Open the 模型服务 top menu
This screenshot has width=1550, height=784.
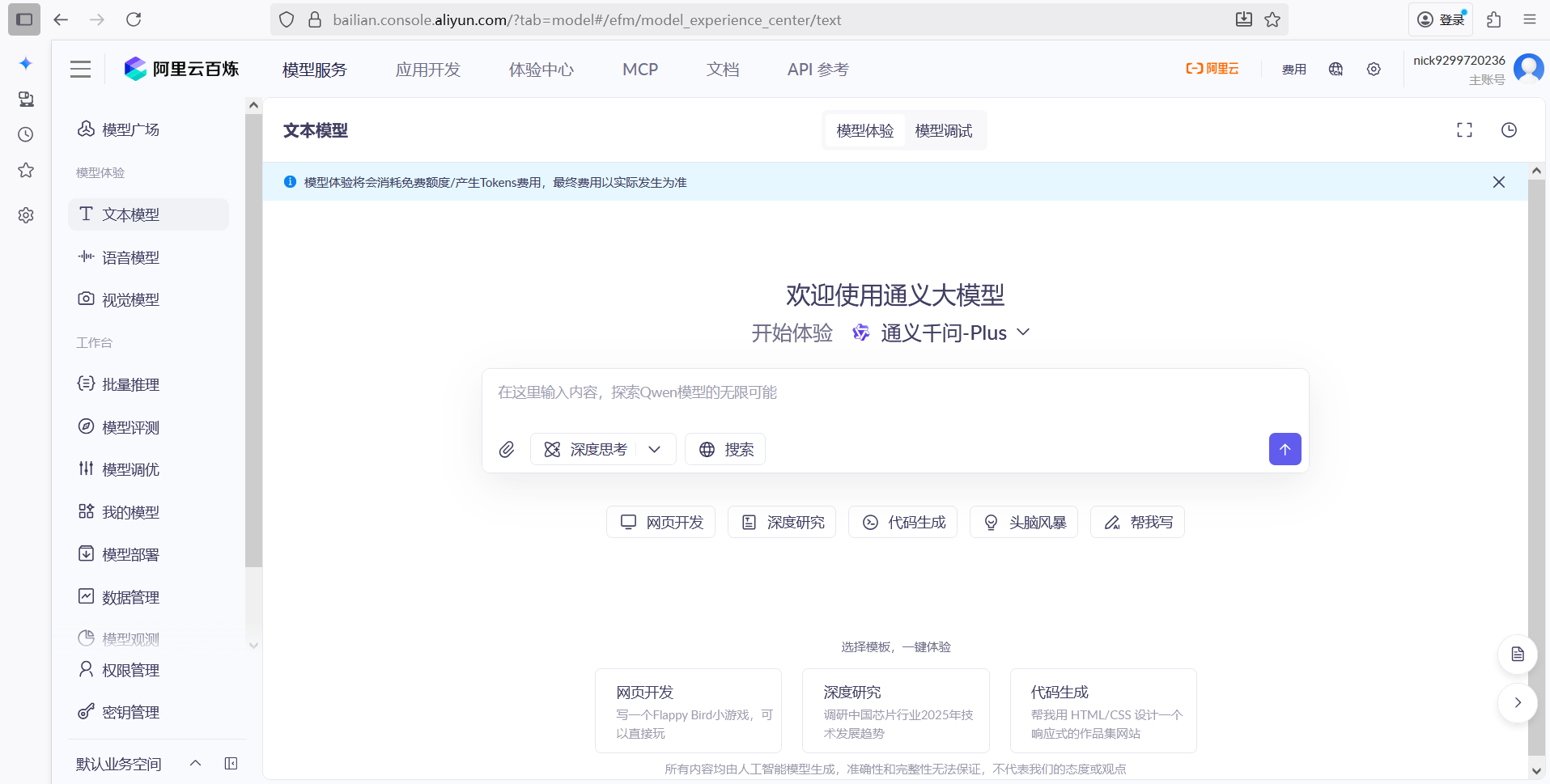click(314, 70)
